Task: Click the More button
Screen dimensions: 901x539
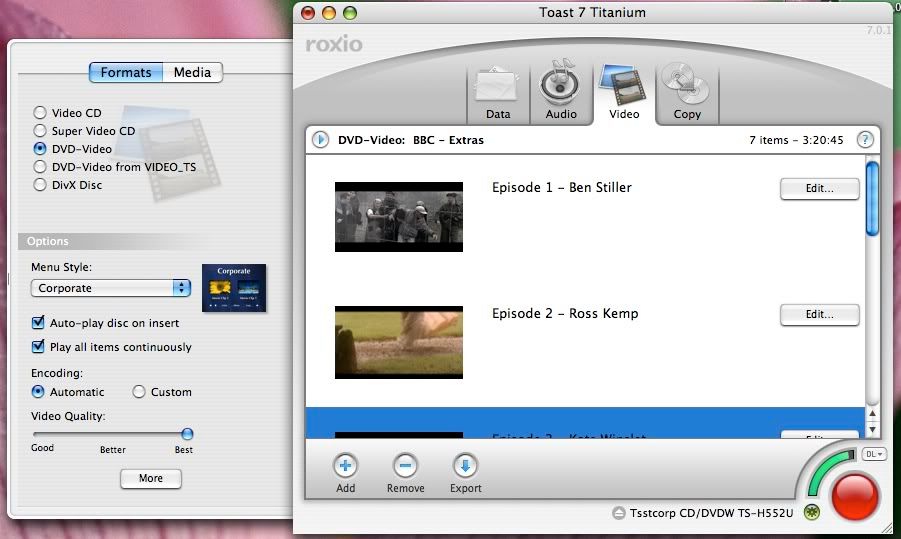Action: coord(151,478)
